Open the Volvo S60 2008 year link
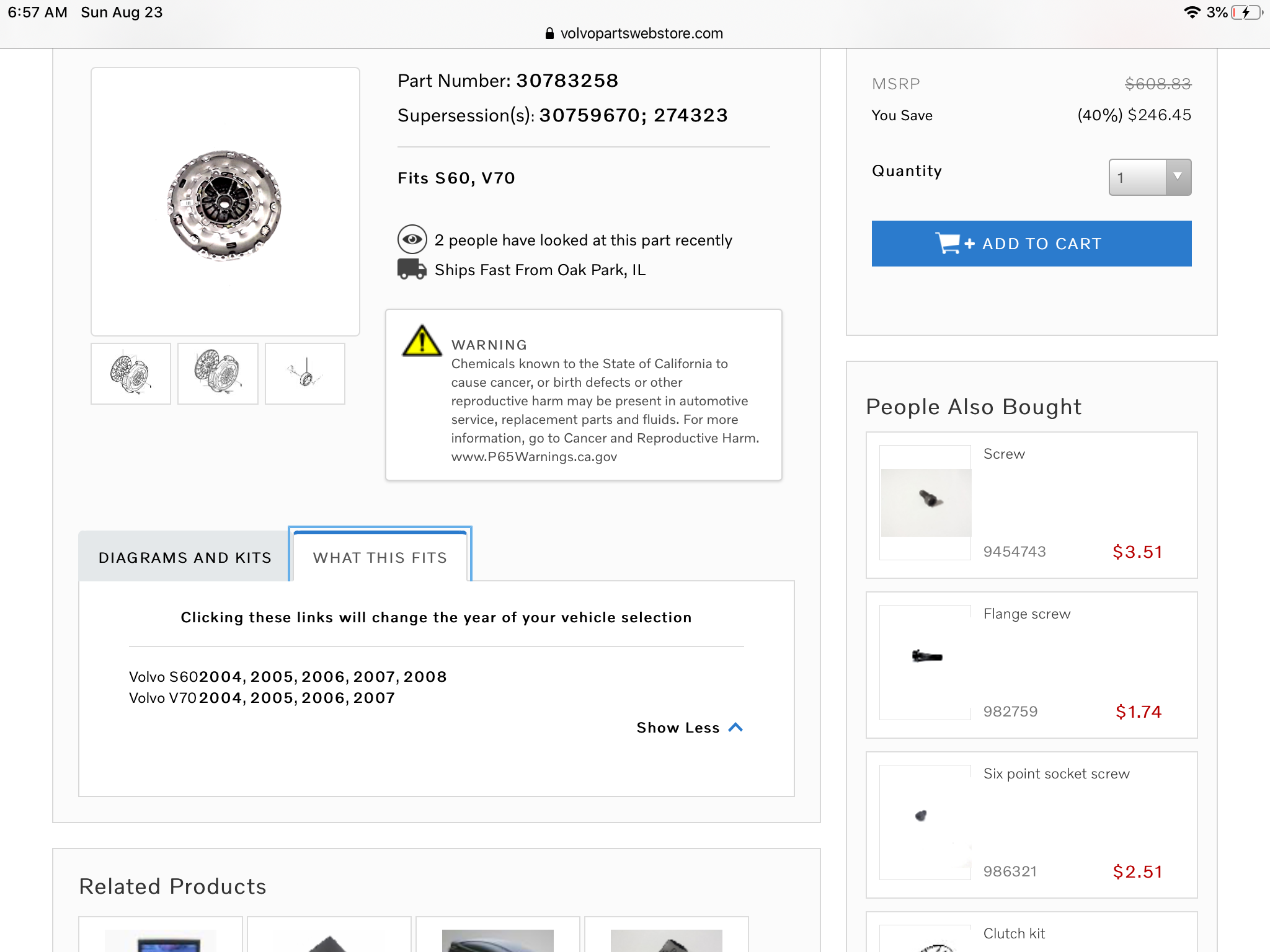The width and height of the screenshot is (1270, 952). click(x=425, y=677)
